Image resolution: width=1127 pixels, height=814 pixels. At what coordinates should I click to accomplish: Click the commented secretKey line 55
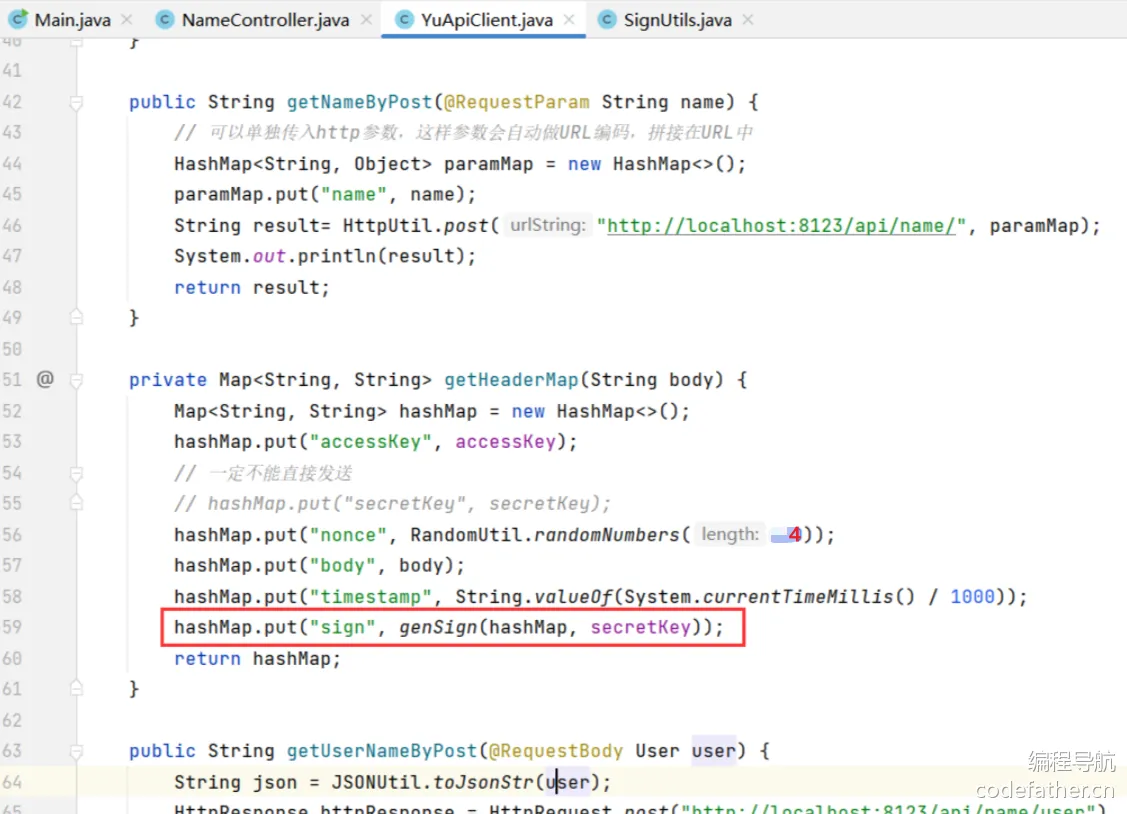pyautogui.click(x=392, y=503)
